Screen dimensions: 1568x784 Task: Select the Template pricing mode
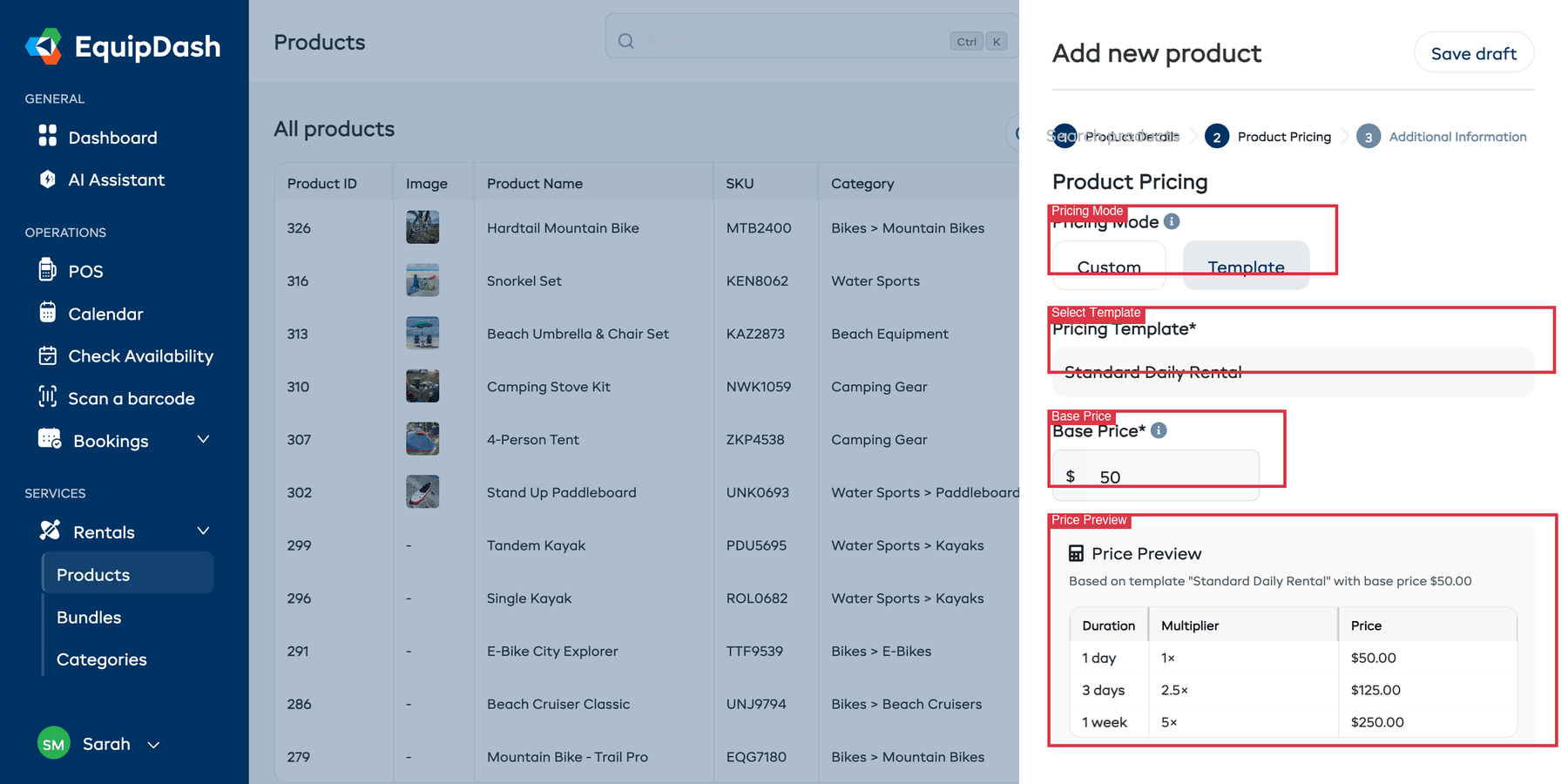click(x=1246, y=266)
